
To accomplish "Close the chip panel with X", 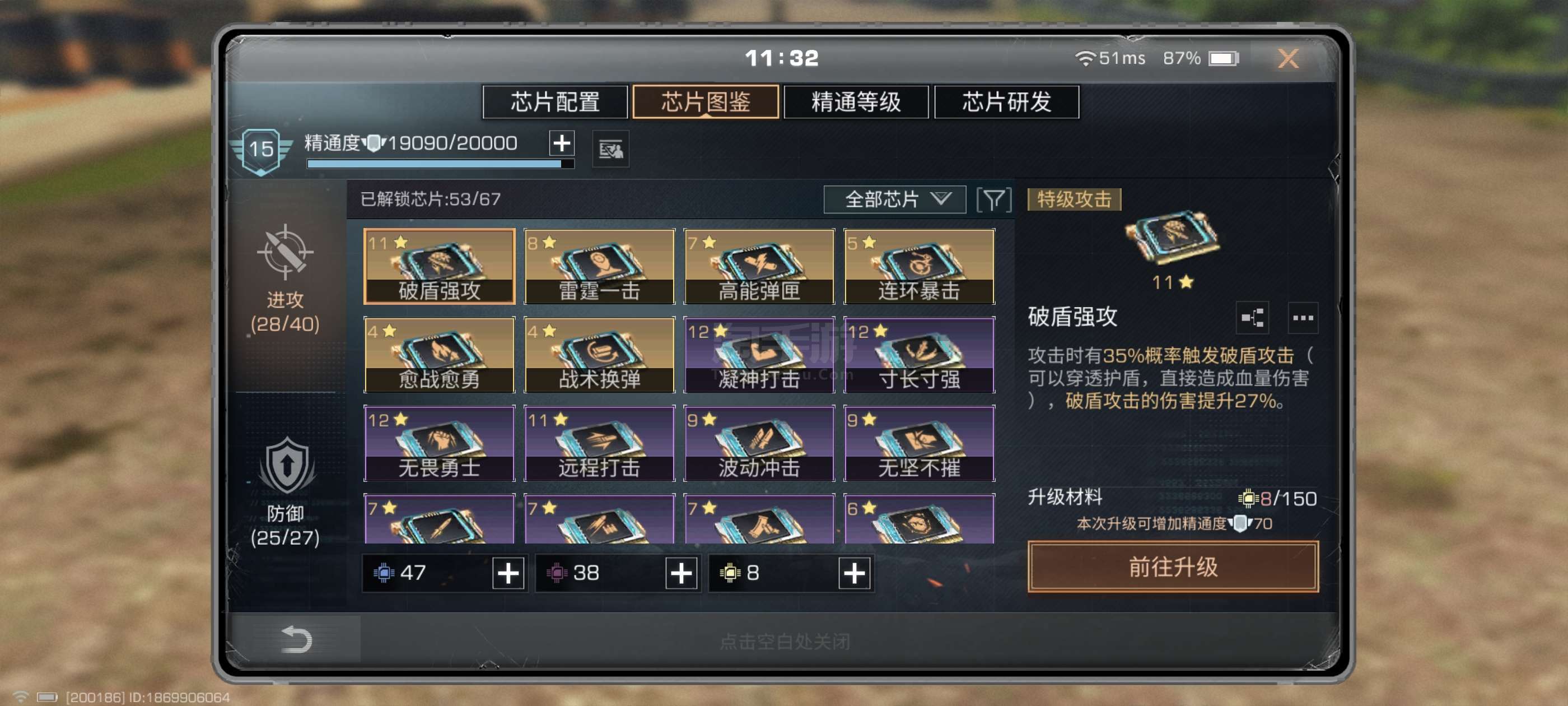I will click(1287, 58).
